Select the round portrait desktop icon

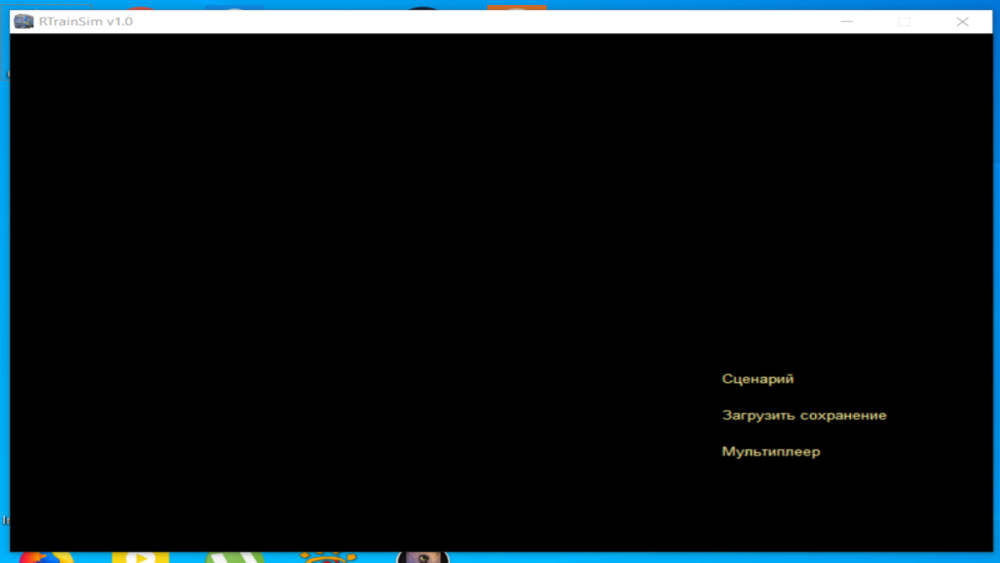click(422, 557)
